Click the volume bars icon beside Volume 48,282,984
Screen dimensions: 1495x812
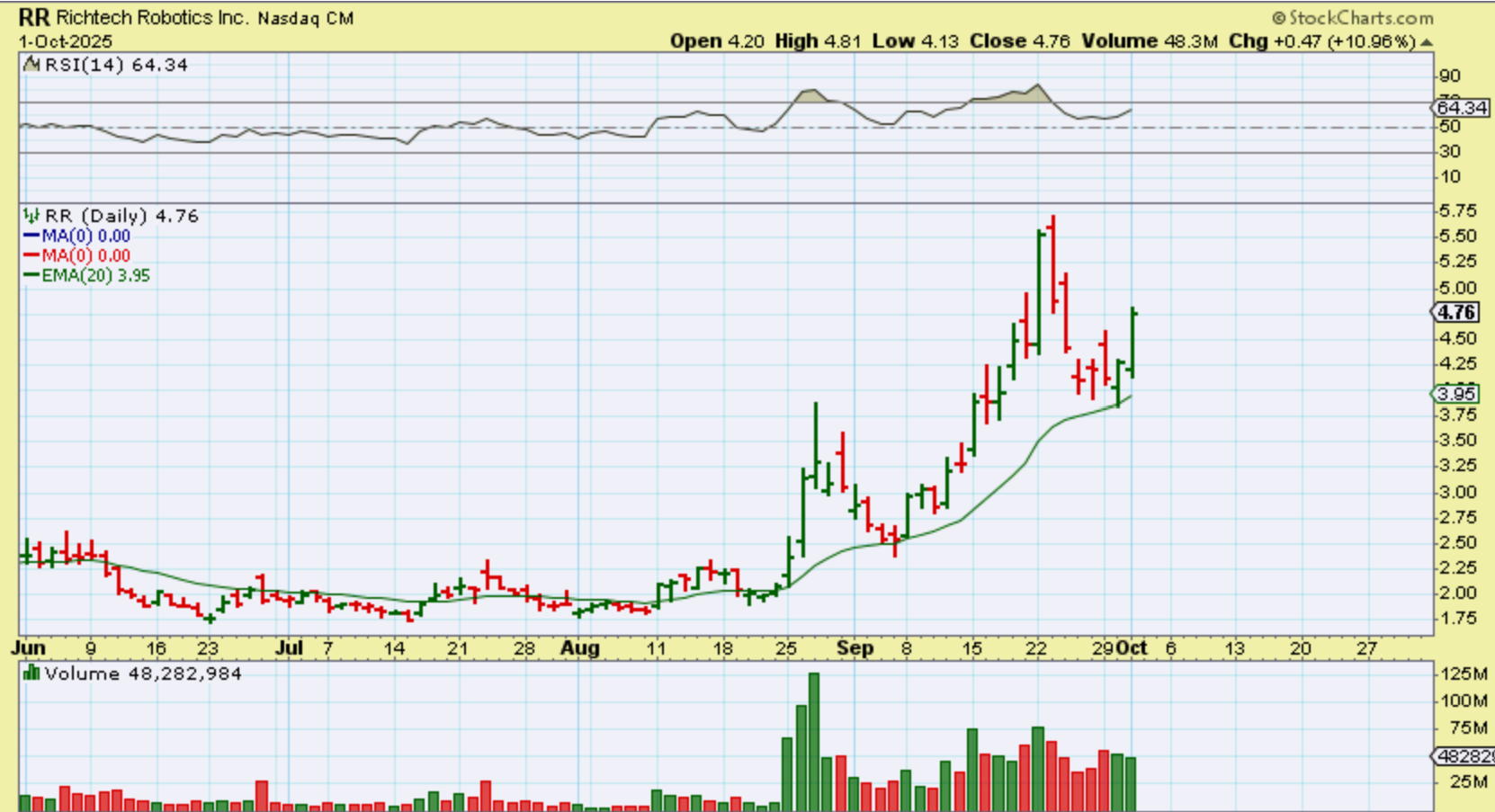(x=31, y=673)
